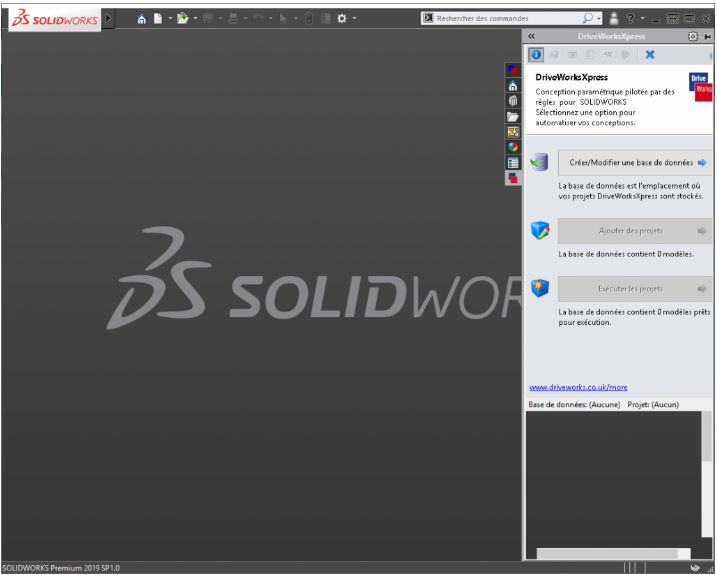This screenshot has height=575, width=717.
Task: Expand the menu flyout arrow beside SOLIDWORKS logo
Action: pos(108,18)
